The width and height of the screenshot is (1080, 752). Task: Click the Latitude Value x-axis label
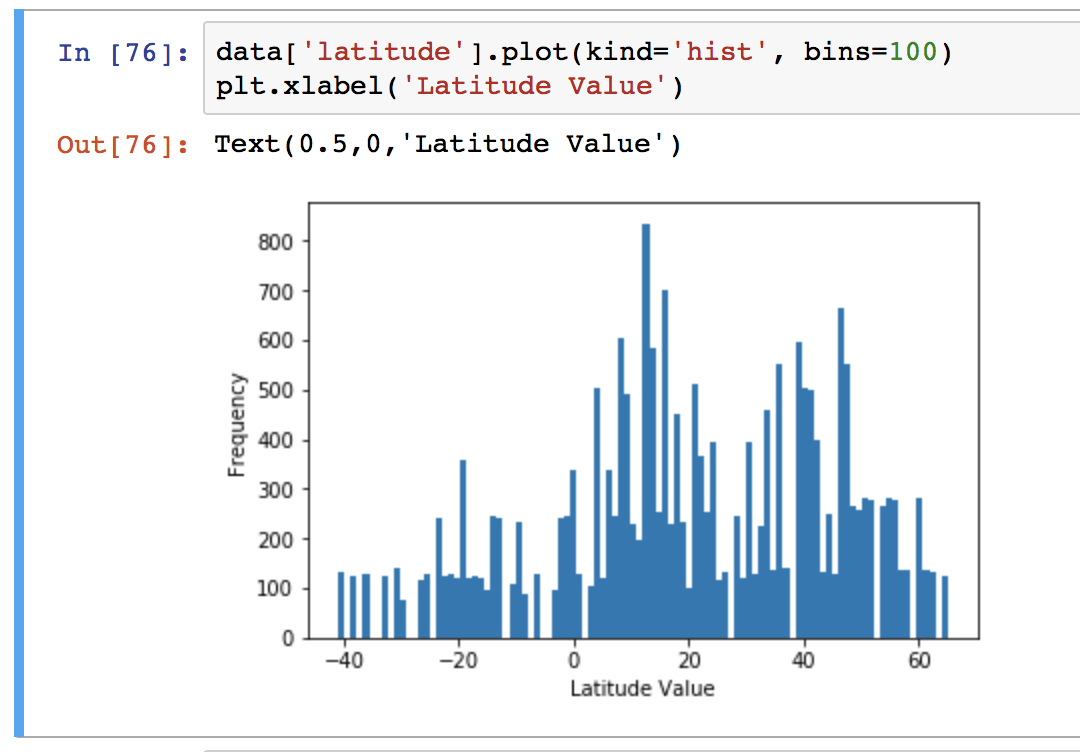pyautogui.click(x=643, y=688)
